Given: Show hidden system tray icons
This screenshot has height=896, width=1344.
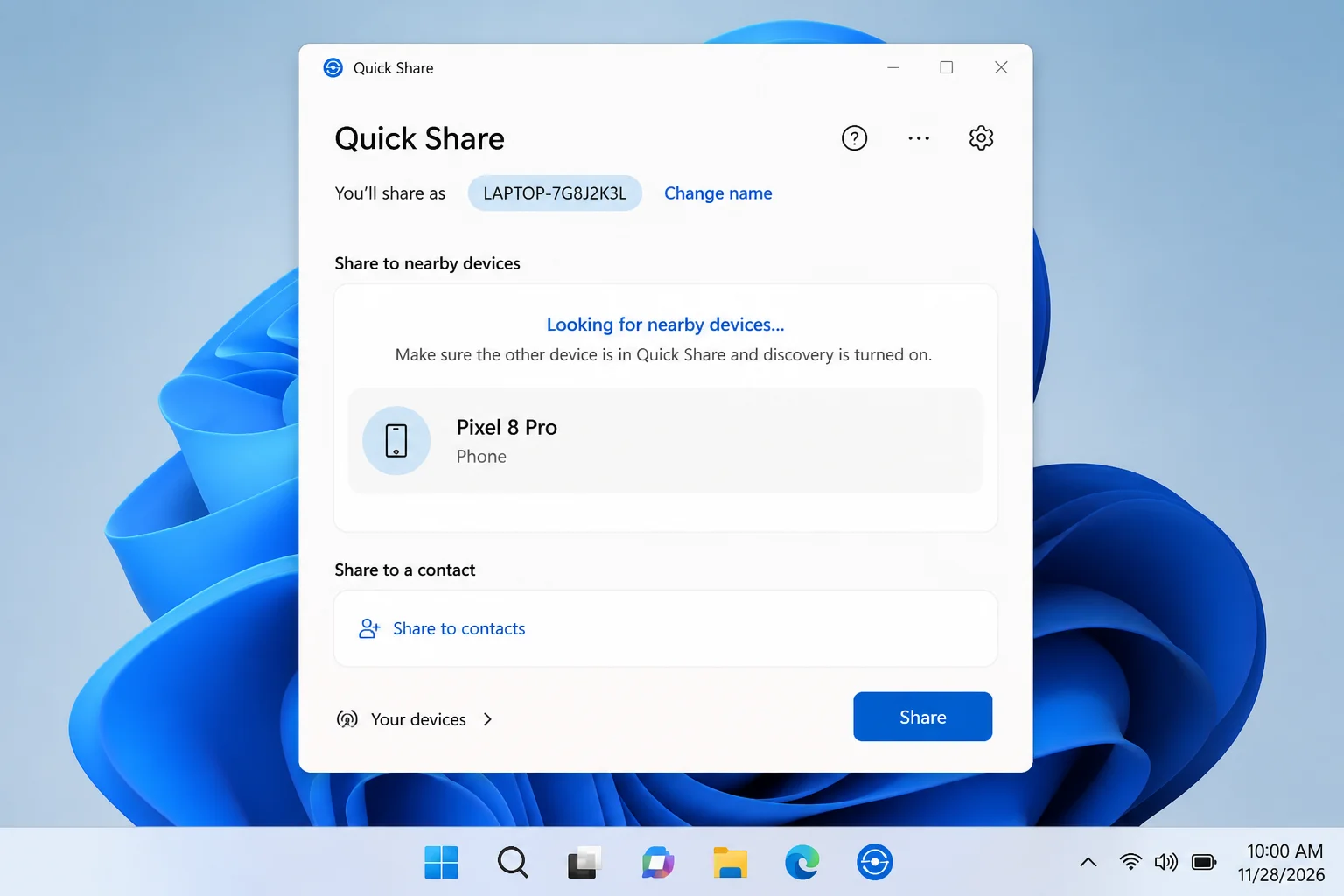Looking at the screenshot, I should tap(1088, 863).
